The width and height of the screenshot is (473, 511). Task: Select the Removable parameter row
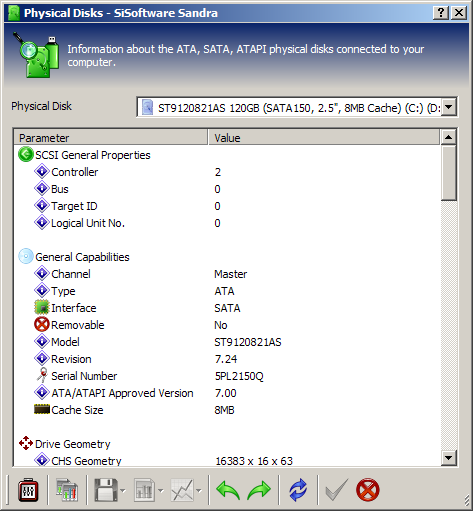click(x=227, y=325)
